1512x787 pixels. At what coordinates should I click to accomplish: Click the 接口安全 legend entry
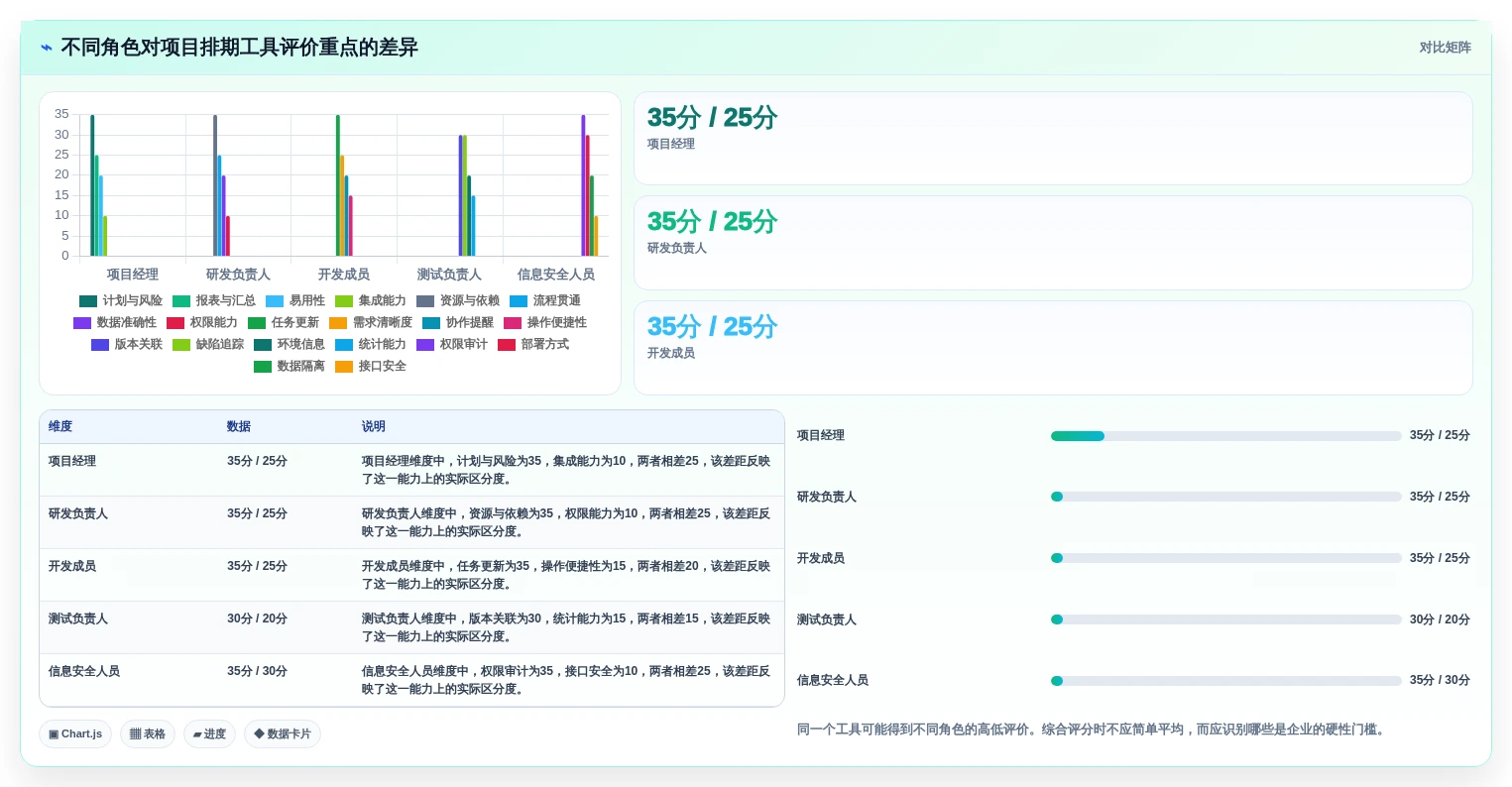click(371, 367)
